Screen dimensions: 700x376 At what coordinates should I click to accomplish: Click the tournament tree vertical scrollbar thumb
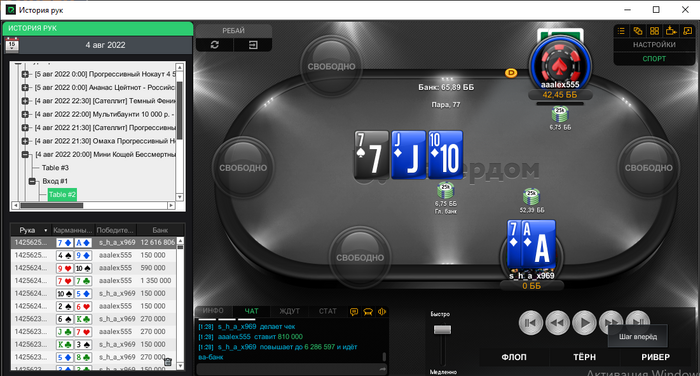tap(180, 110)
